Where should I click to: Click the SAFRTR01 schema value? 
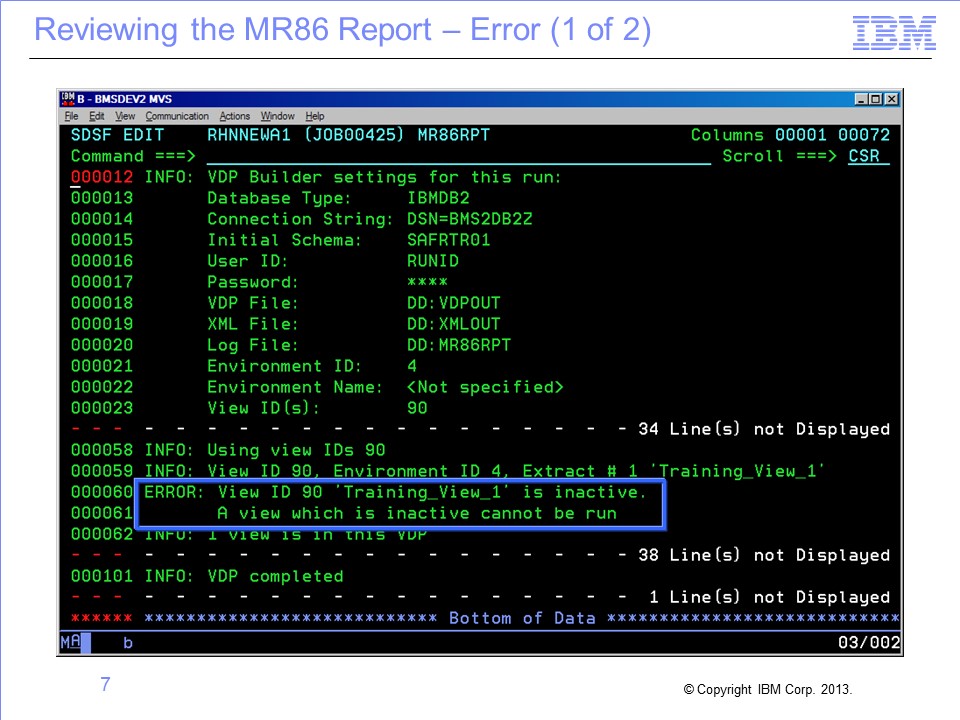(x=449, y=240)
